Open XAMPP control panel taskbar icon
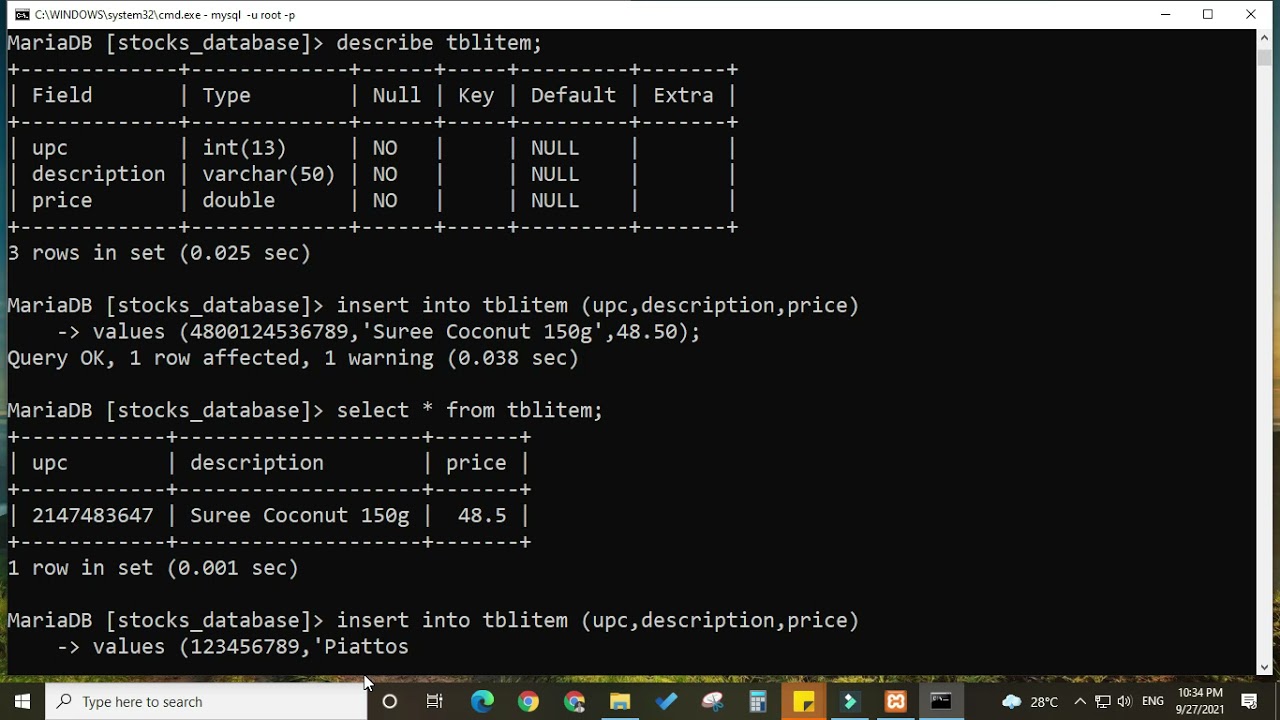 coord(896,701)
